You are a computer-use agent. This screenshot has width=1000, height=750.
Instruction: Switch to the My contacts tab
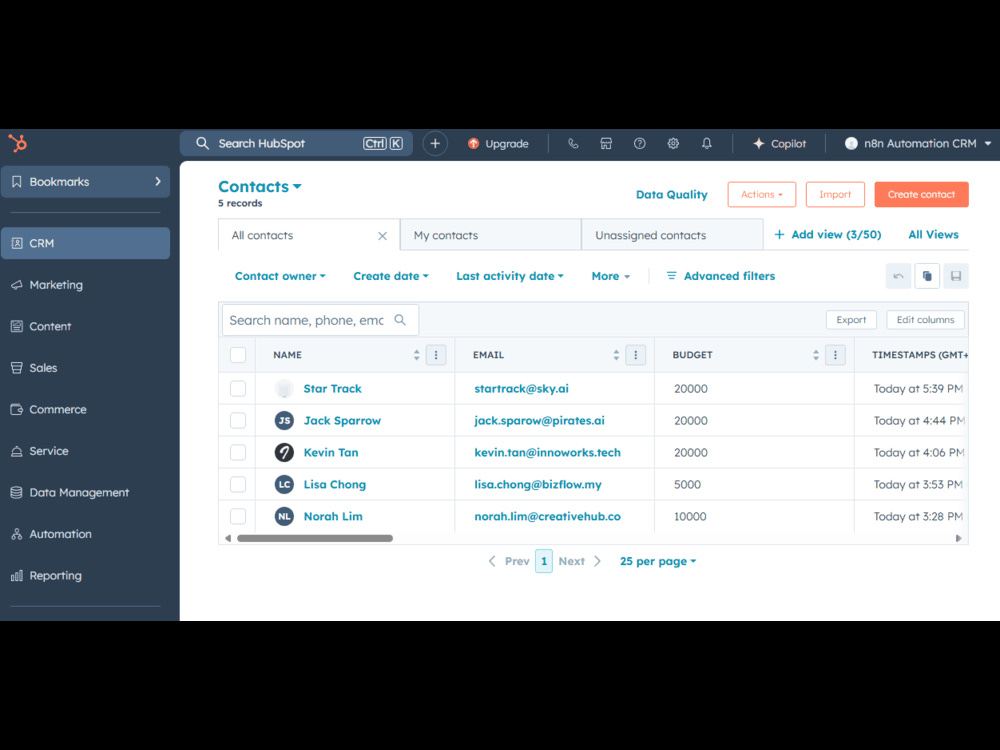[x=490, y=235]
